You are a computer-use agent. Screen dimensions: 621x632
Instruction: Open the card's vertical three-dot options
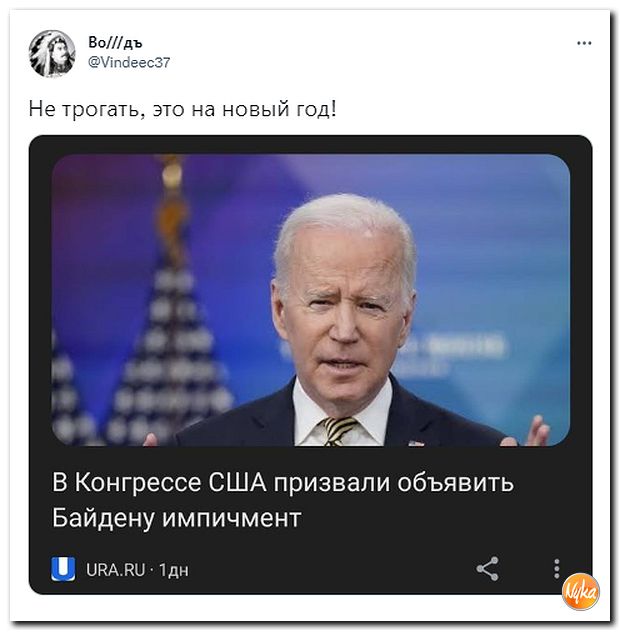click(x=557, y=569)
